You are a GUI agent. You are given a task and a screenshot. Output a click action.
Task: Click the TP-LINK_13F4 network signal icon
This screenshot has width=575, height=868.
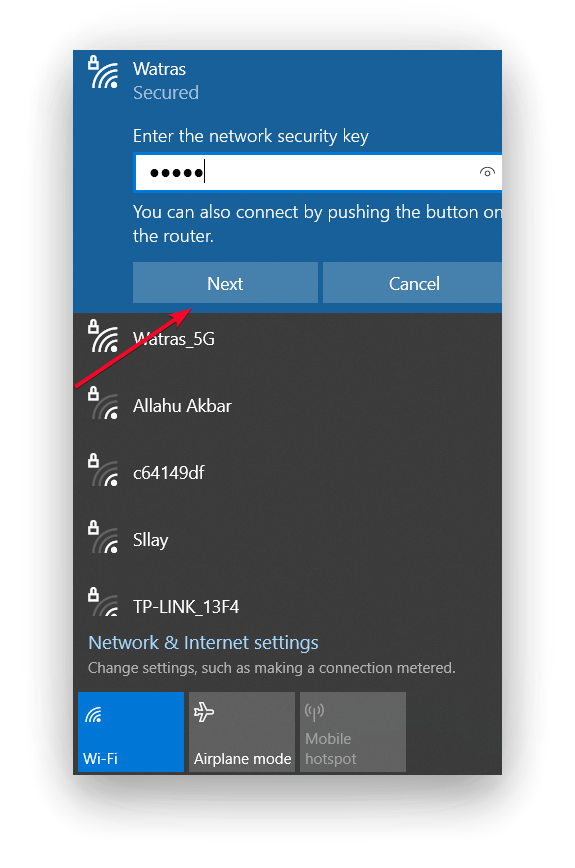[103, 602]
